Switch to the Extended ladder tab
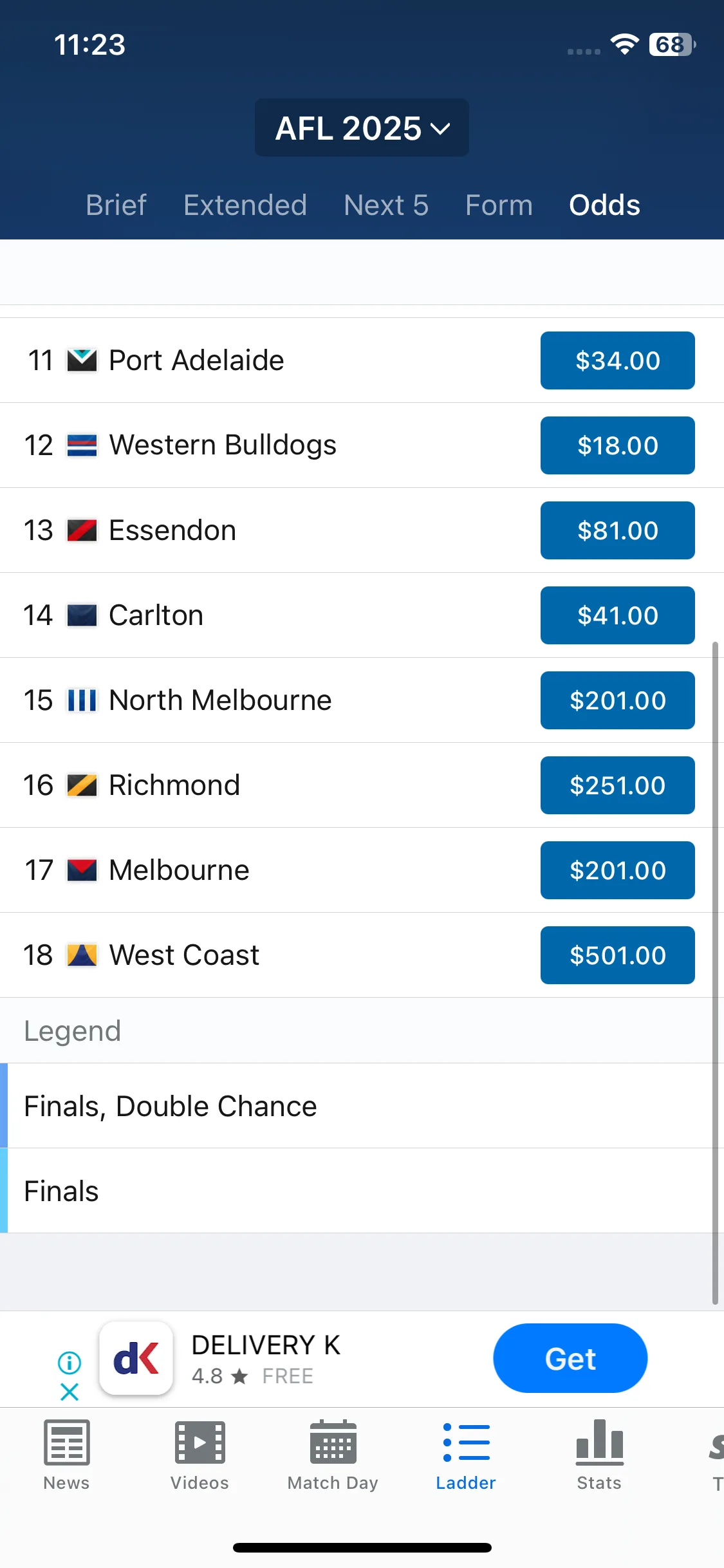 coord(245,205)
